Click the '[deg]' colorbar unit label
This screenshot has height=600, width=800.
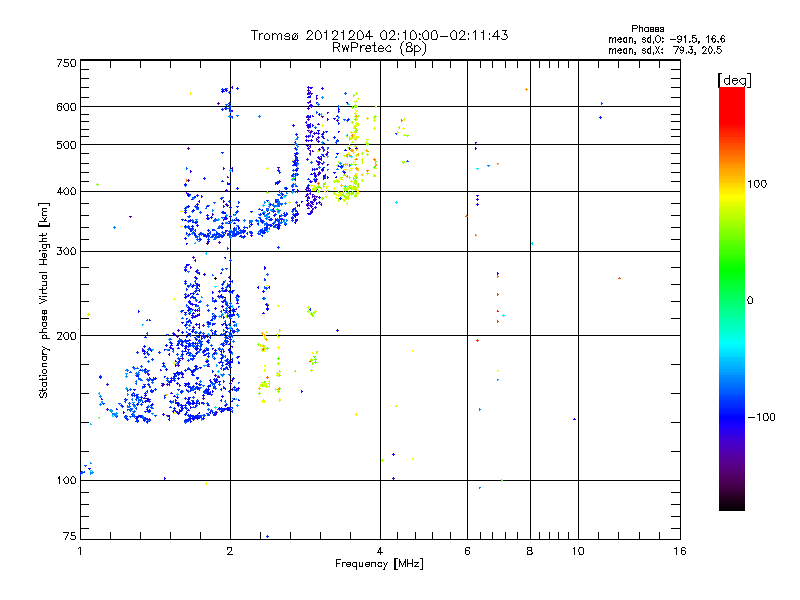(734, 80)
